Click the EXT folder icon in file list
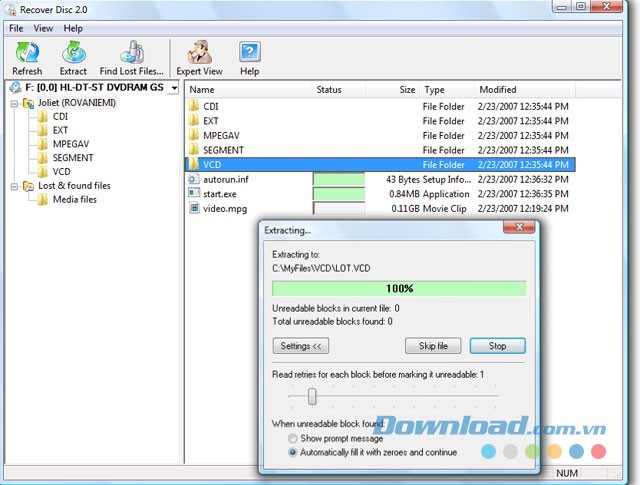The image size is (640, 485). click(194, 120)
